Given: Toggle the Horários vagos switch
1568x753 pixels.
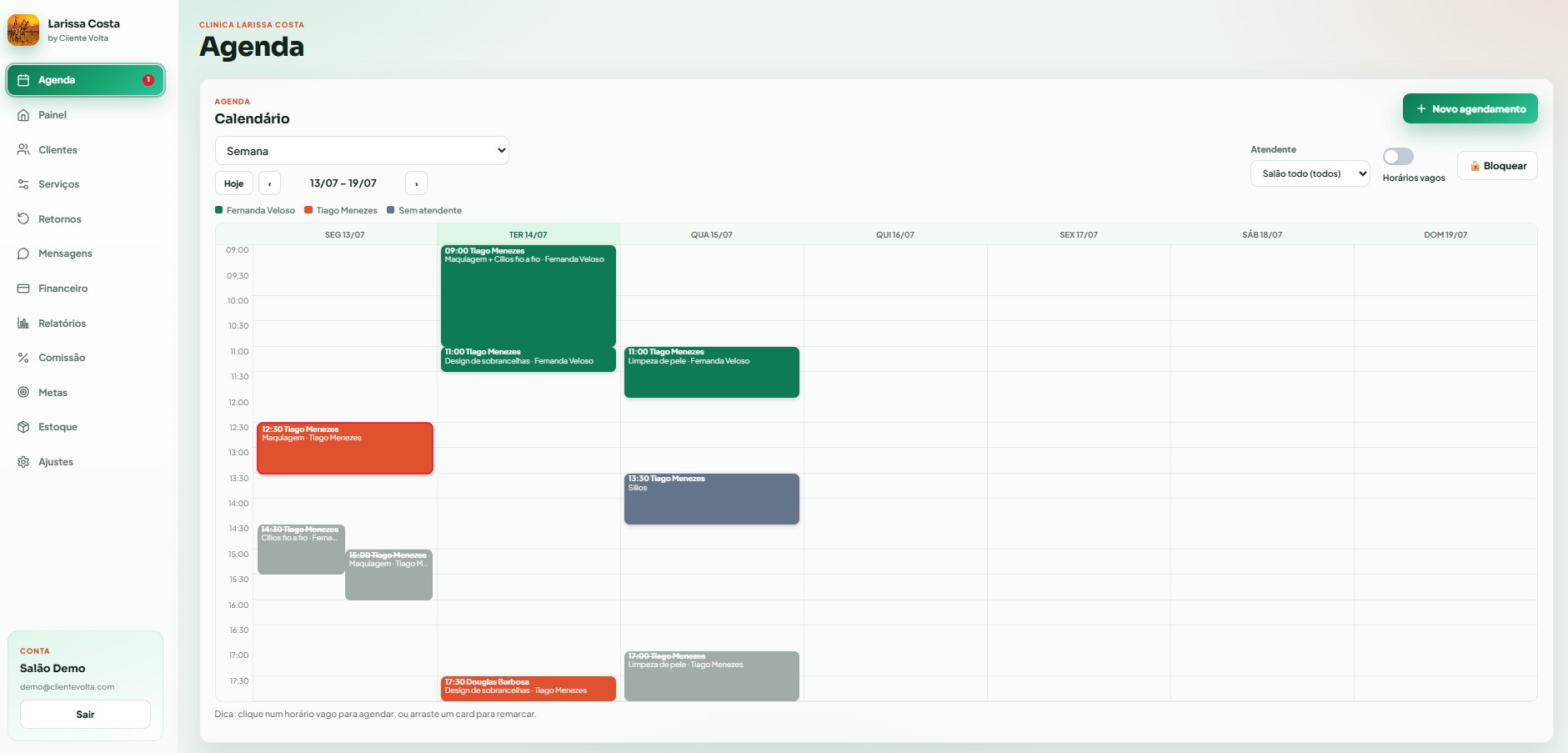Looking at the screenshot, I should (1398, 157).
